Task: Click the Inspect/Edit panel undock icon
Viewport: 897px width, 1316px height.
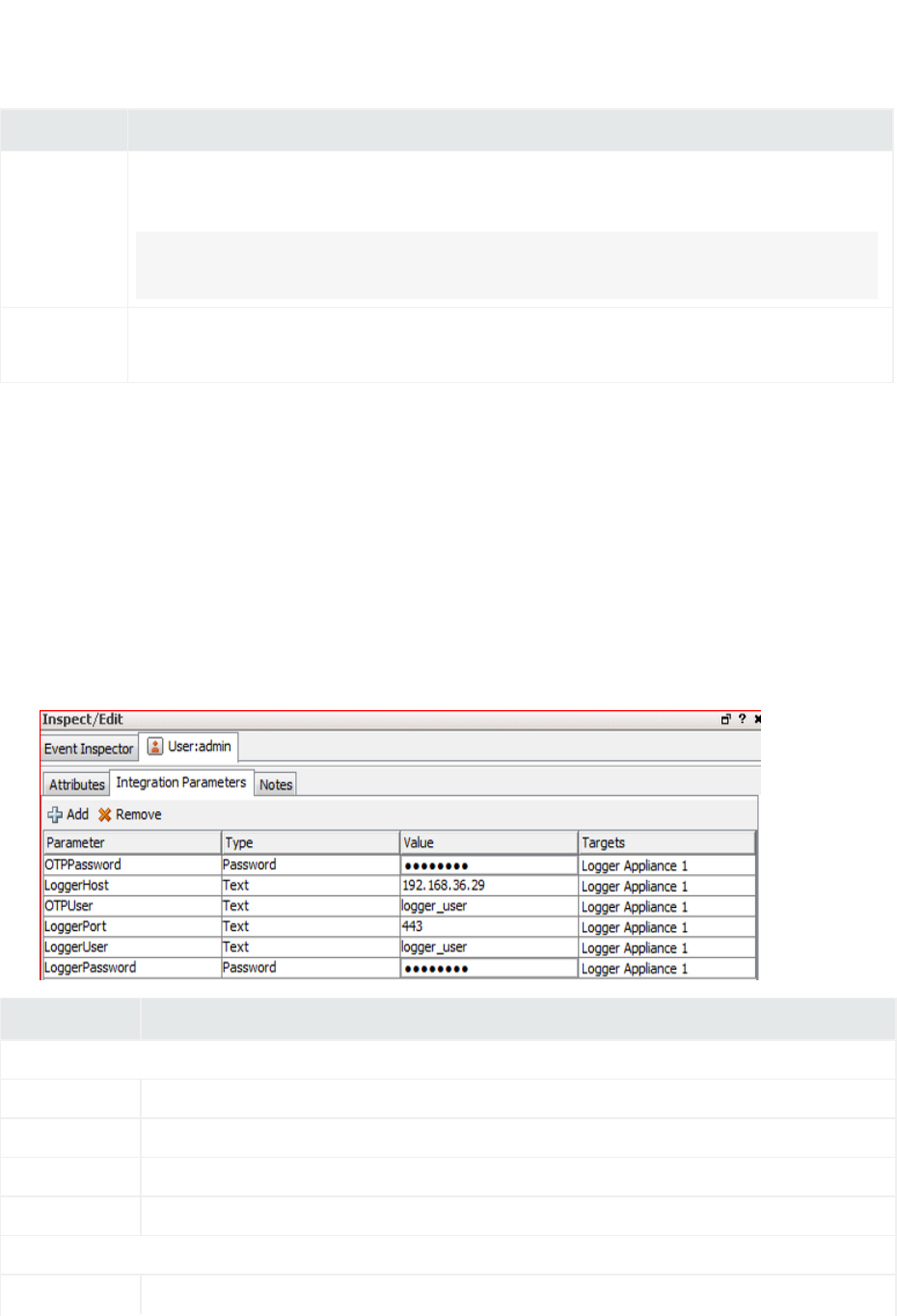Action: (x=725, y=719)
